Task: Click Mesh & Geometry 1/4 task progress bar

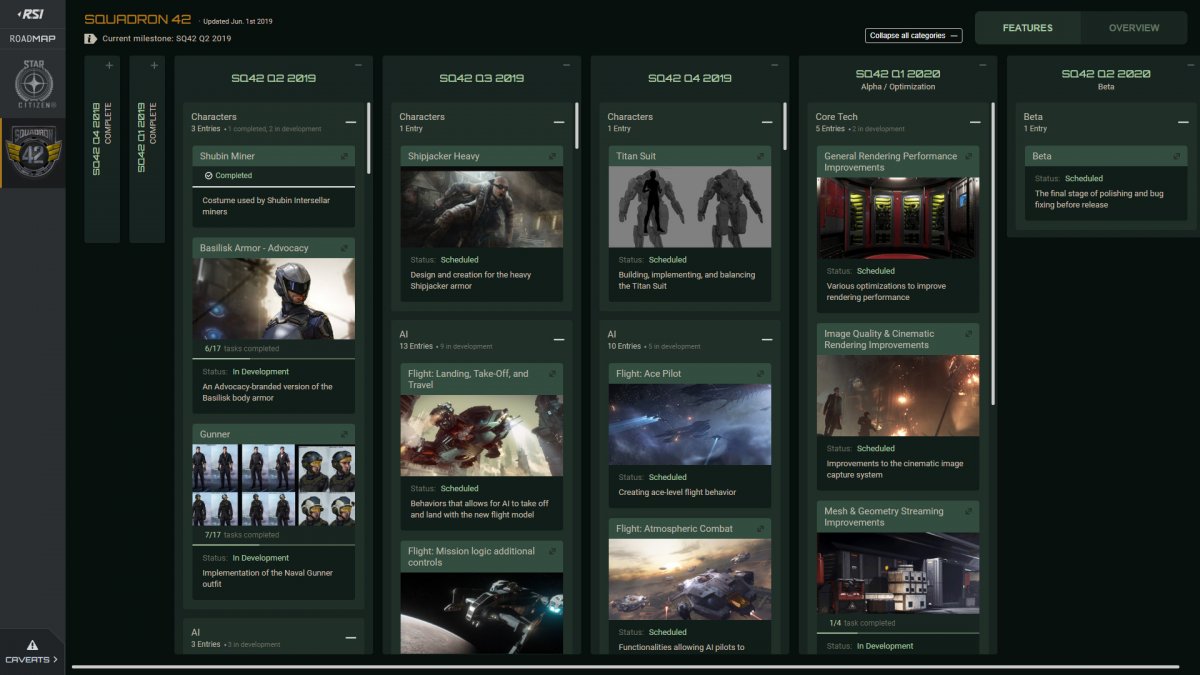Action: (898, 633)
